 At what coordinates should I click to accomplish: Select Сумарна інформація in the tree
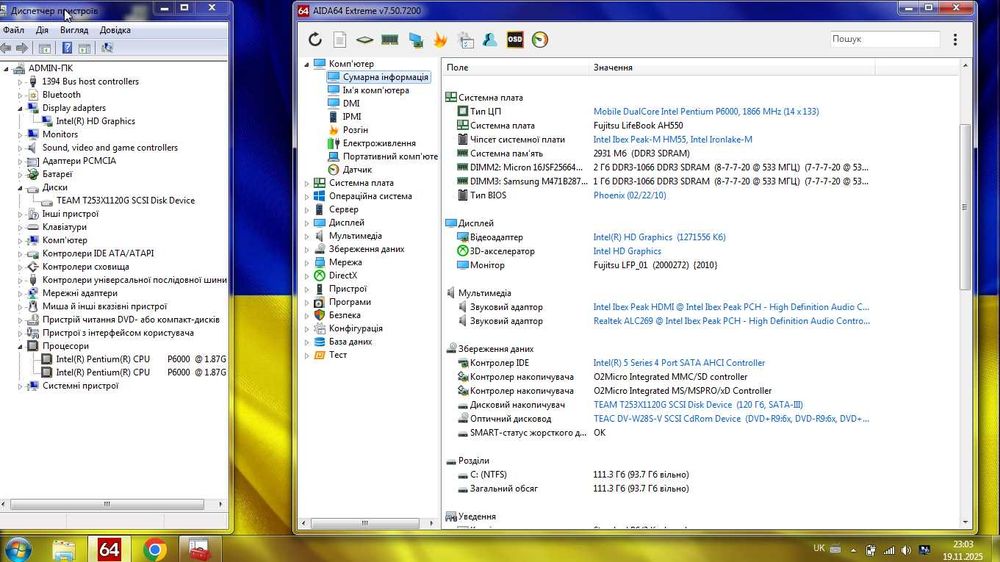point(385,77)
